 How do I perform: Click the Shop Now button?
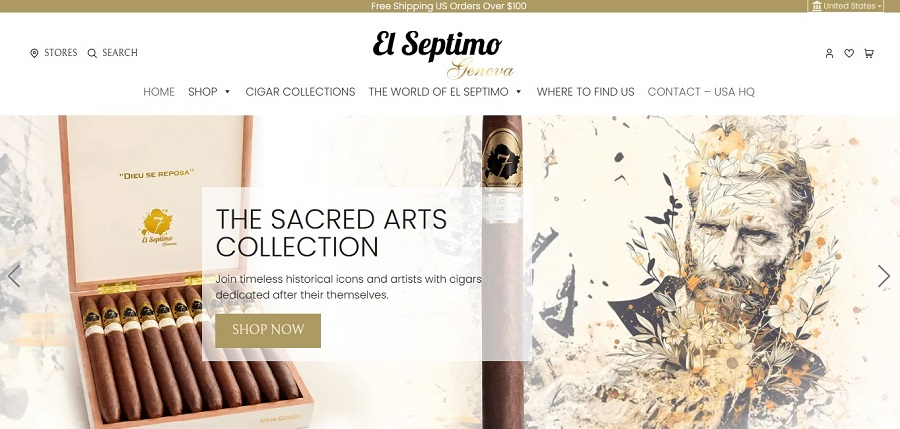(268, 330)
